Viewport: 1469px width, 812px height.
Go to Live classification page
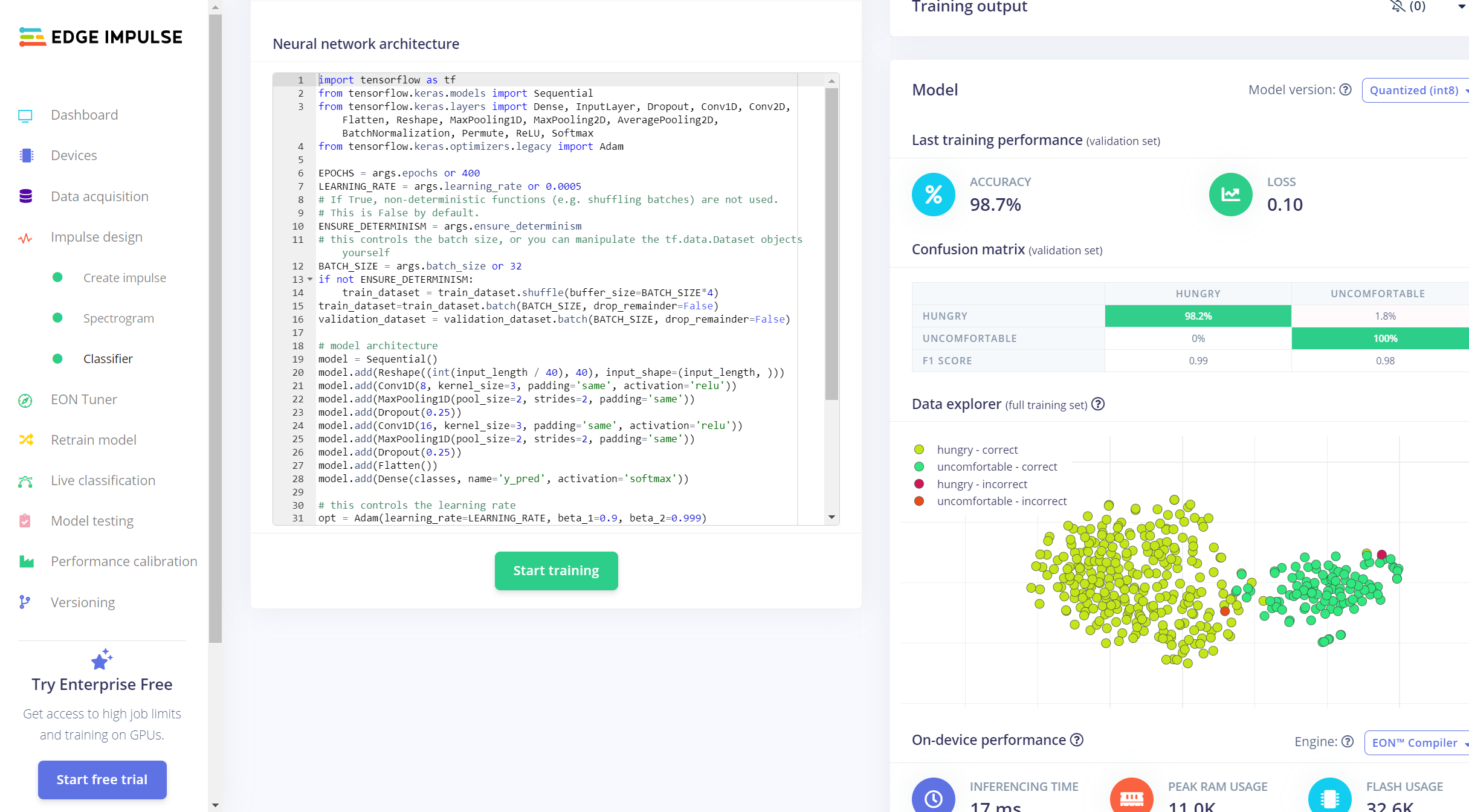pyautogui.click(x=103, y=480)
